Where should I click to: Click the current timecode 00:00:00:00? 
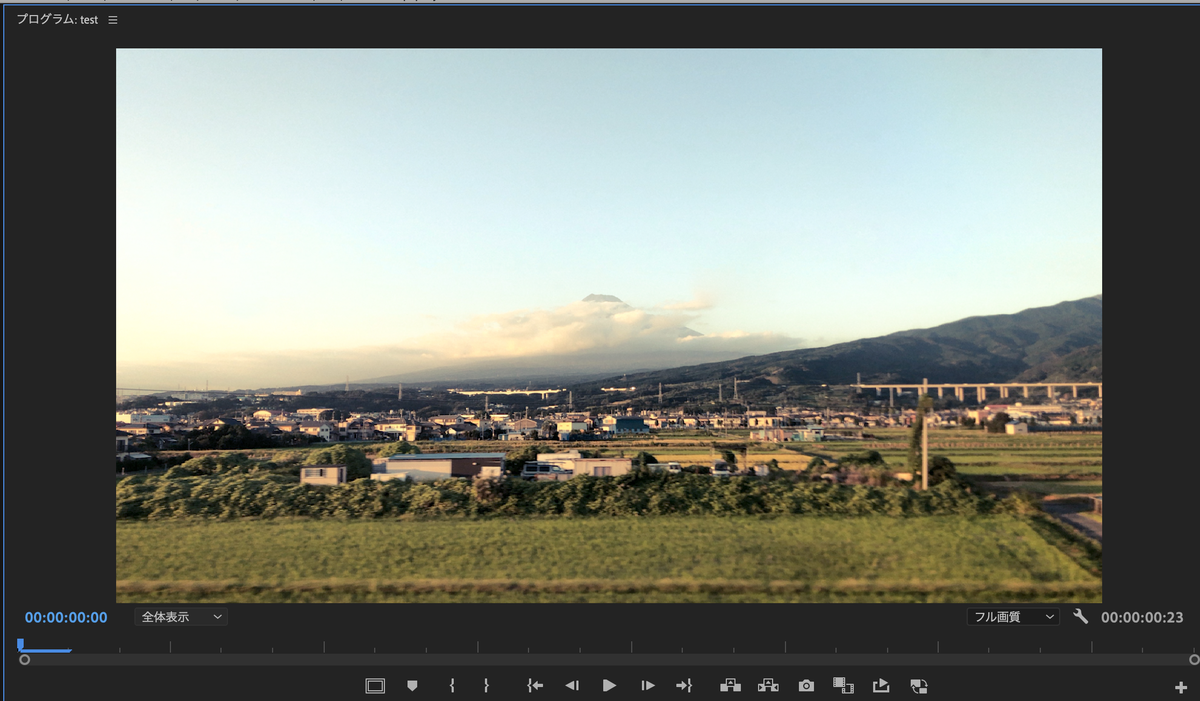point(66,617)
